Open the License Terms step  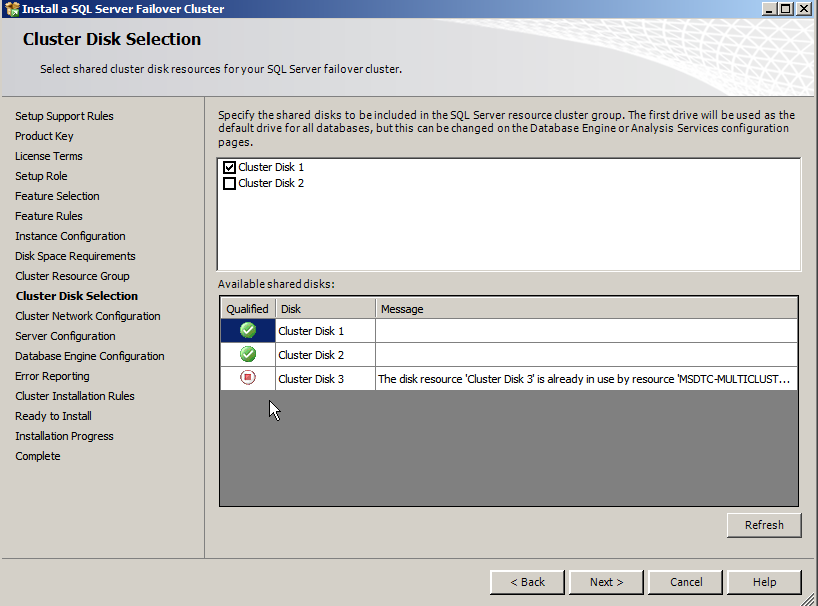(48, 155)
